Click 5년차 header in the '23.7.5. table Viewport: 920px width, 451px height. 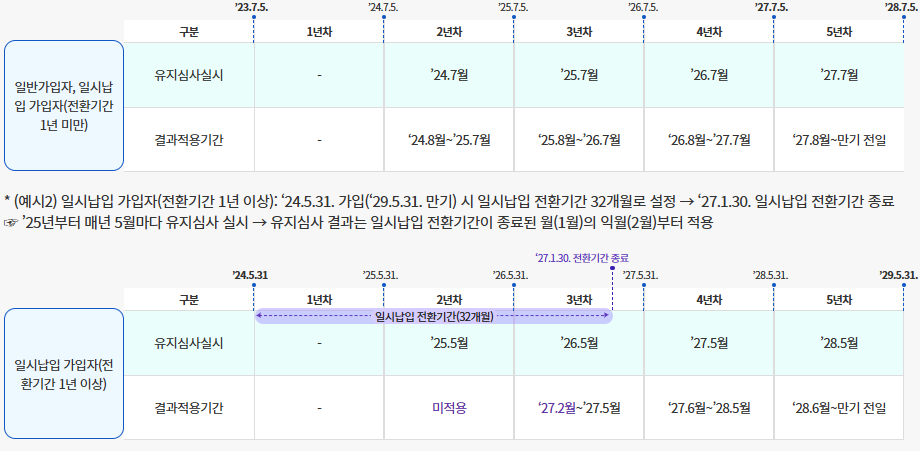click(839, 32)
